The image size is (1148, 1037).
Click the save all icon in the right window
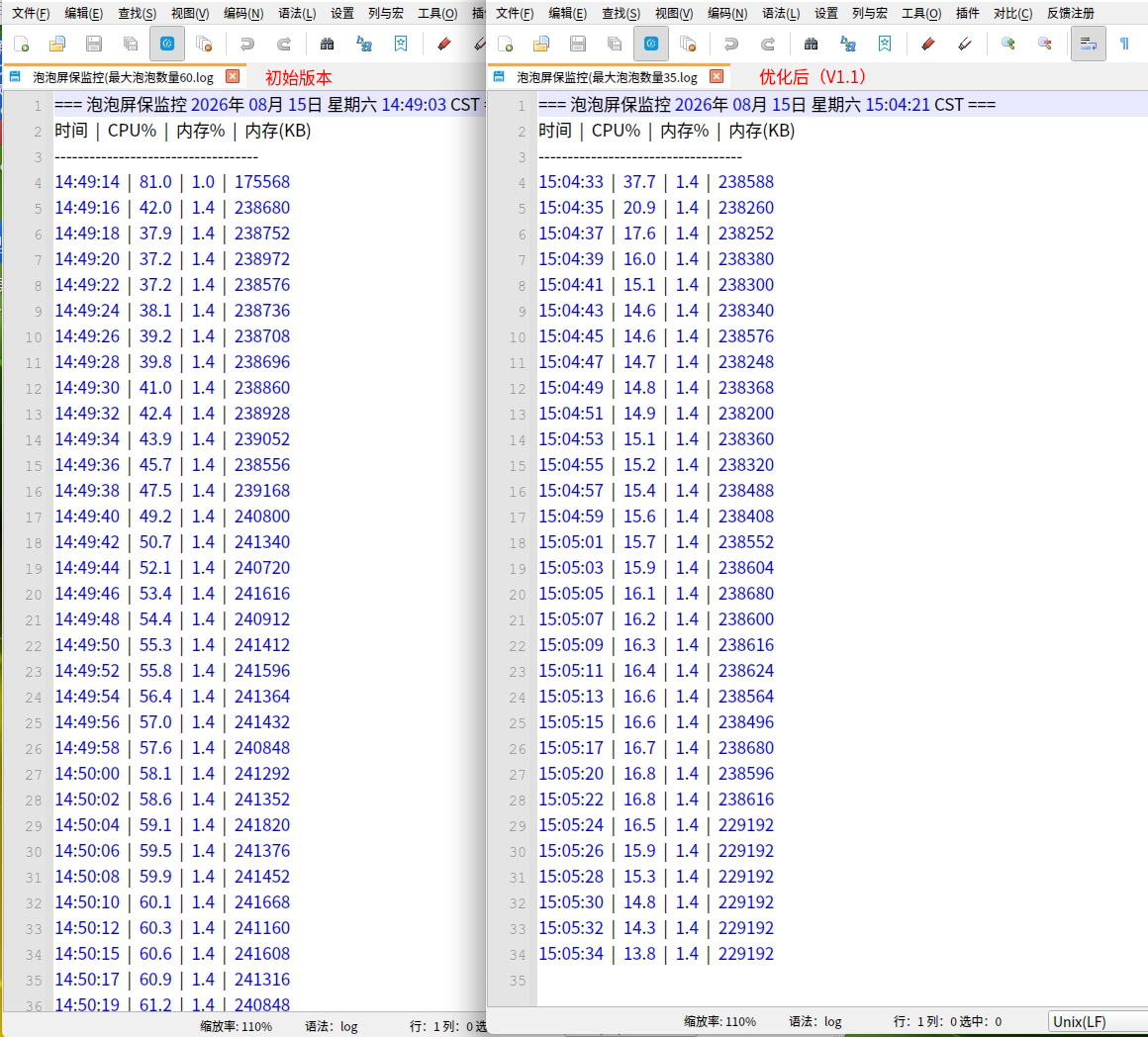click(615, 44)
